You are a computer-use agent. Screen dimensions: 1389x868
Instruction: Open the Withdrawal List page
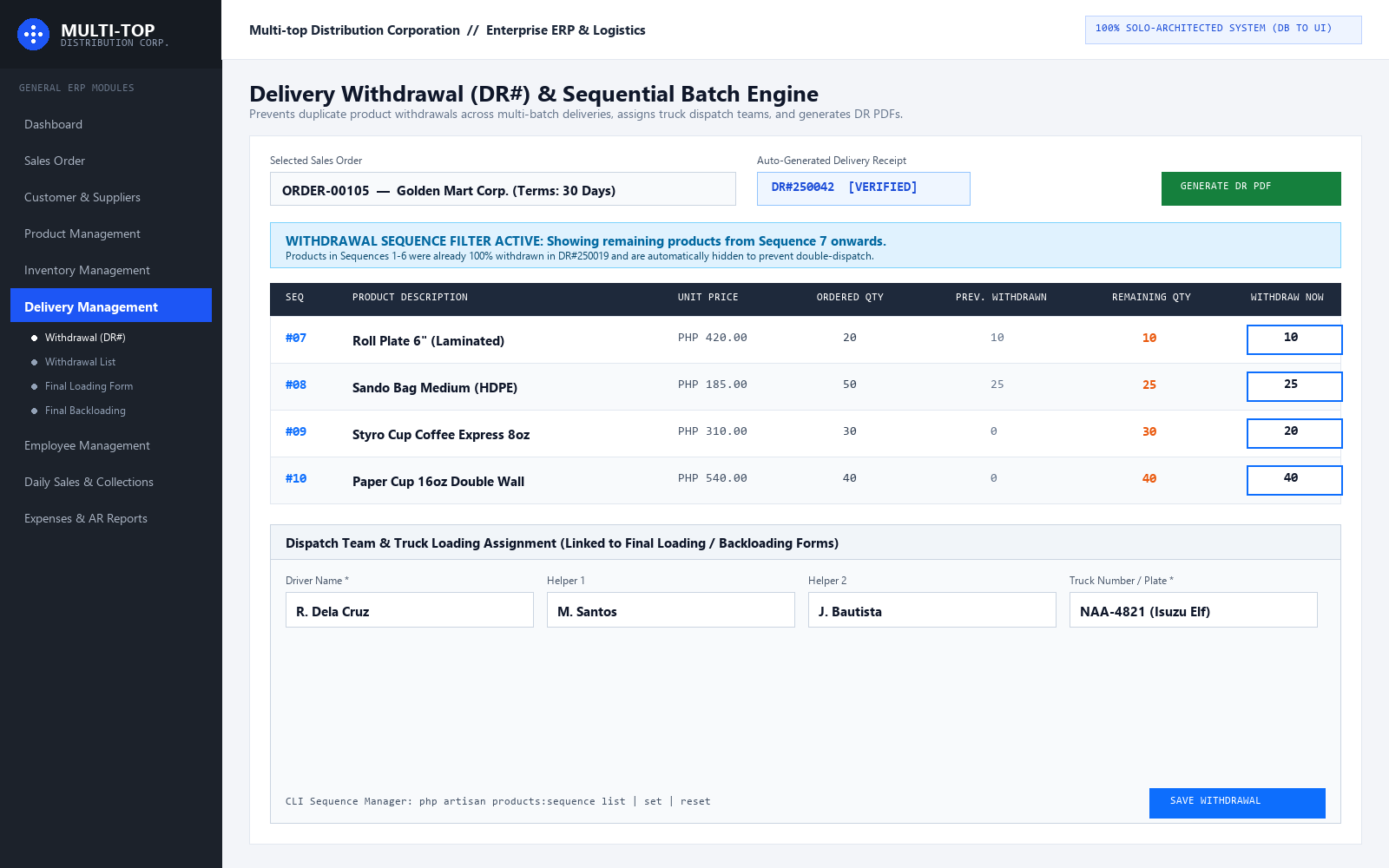pyautogui.click(x=80, y=362)
